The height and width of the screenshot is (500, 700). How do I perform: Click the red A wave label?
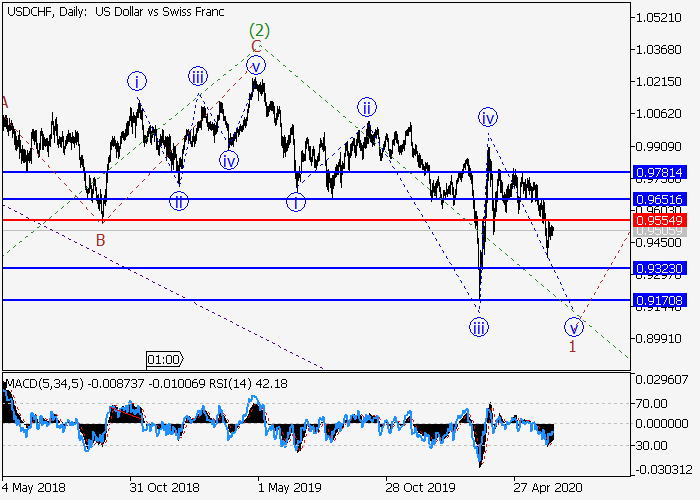pyautogui.click(x=5, y=102)
